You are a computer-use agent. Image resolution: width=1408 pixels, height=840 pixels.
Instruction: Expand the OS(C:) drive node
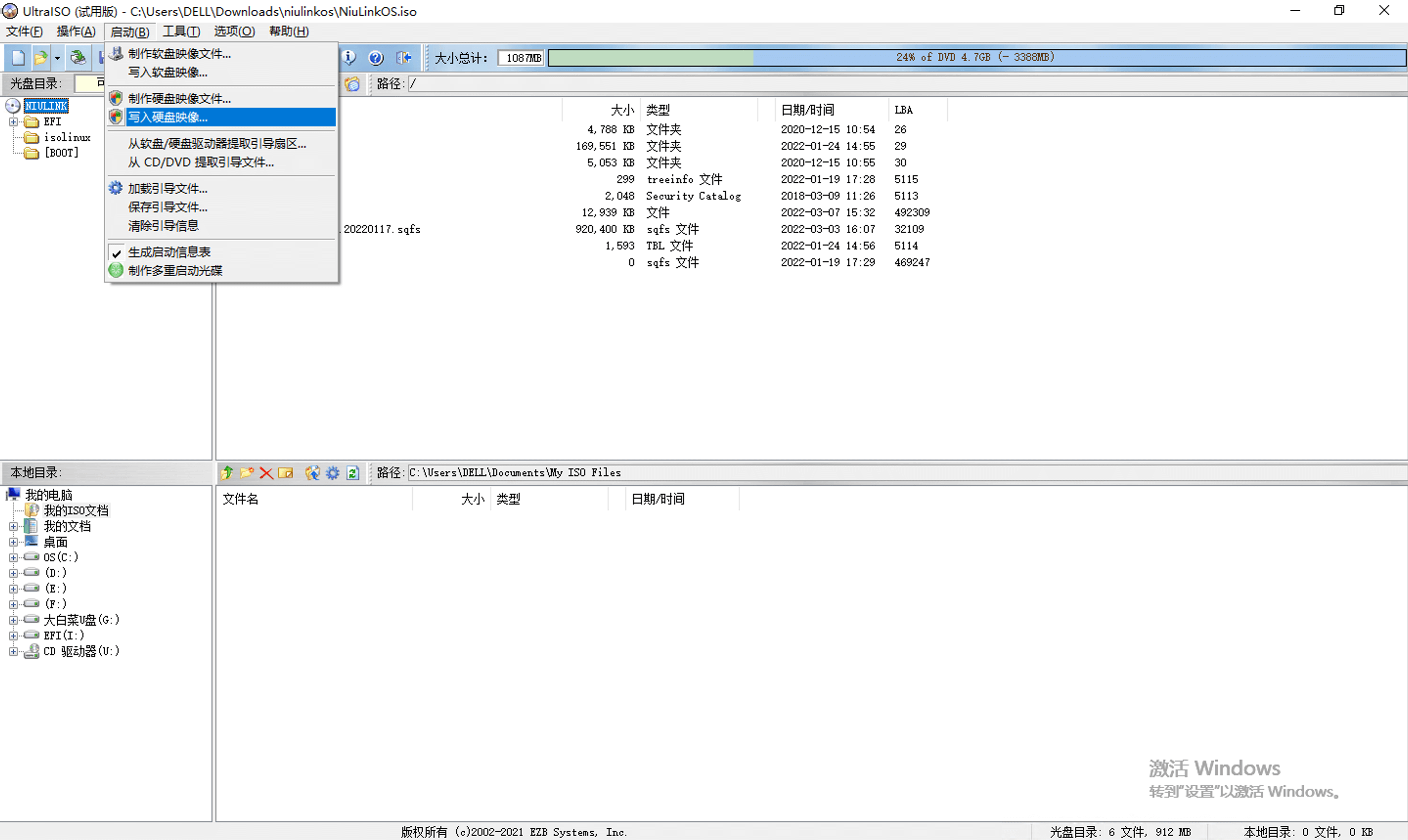pyautogui.click(x=13, y=557)
